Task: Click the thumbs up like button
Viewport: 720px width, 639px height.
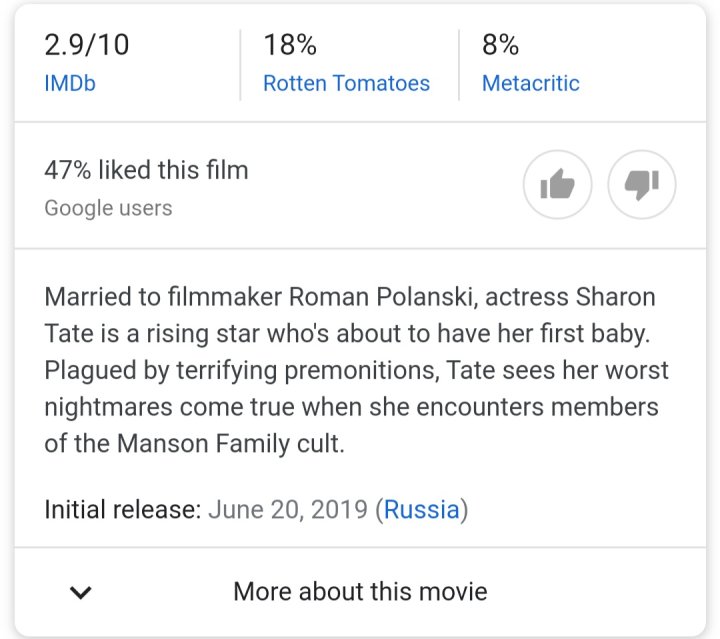Action: [557, 185]
